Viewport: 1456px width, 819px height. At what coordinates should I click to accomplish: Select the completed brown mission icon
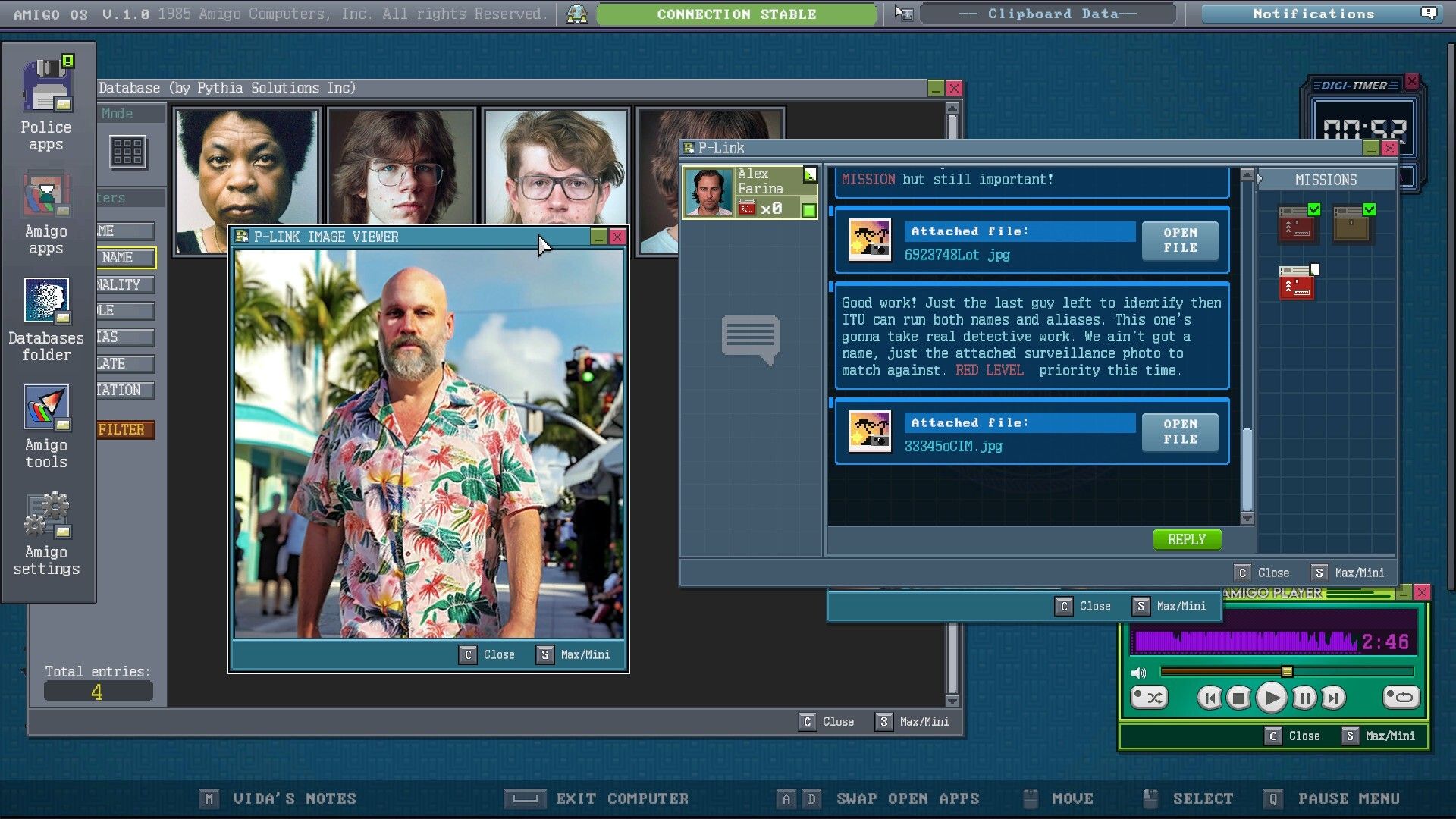click(1353, 224)
